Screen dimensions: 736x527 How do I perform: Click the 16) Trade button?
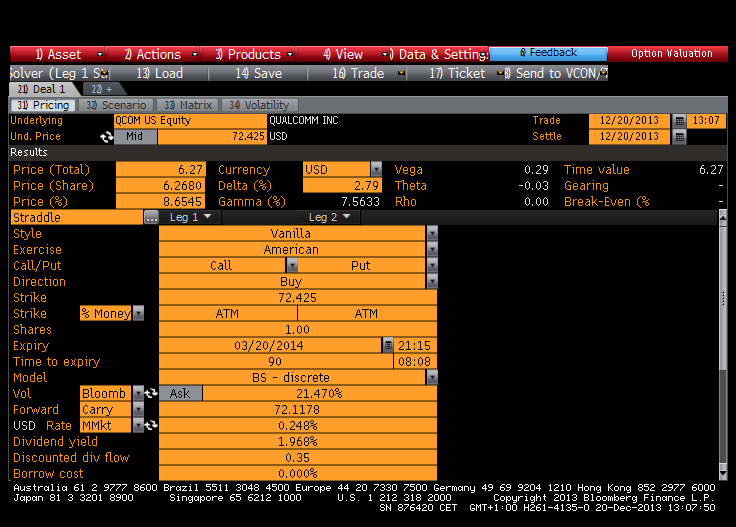[x=358, y=74]
